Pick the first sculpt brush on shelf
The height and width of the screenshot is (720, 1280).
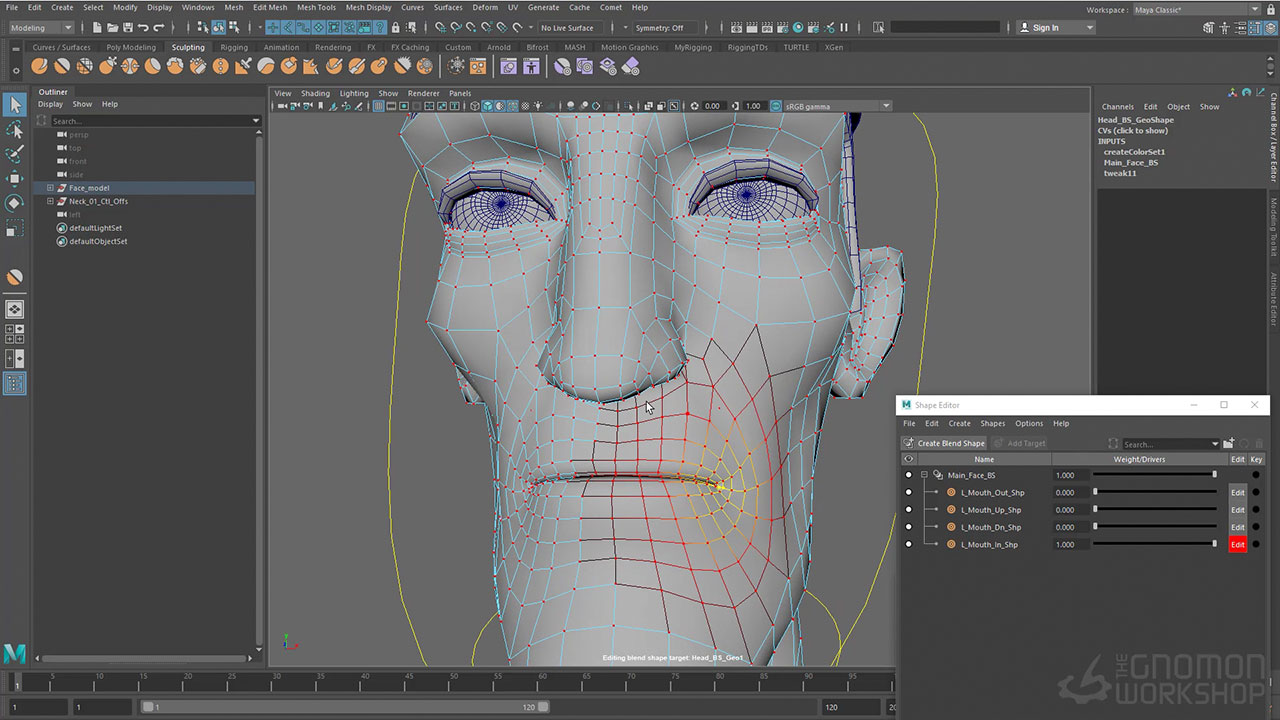point(39,66)
